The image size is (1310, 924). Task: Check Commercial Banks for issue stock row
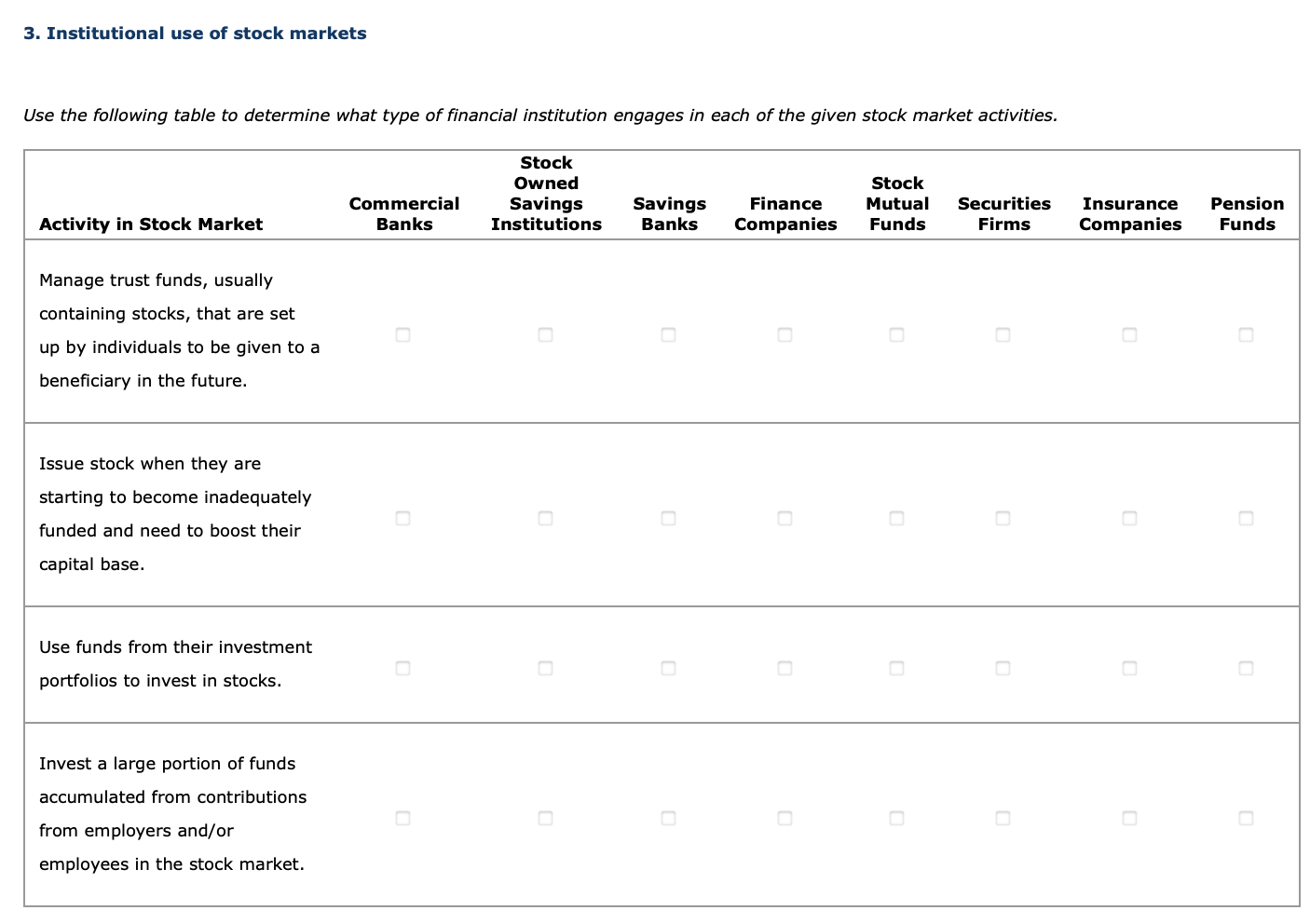(x=403, y=518)
